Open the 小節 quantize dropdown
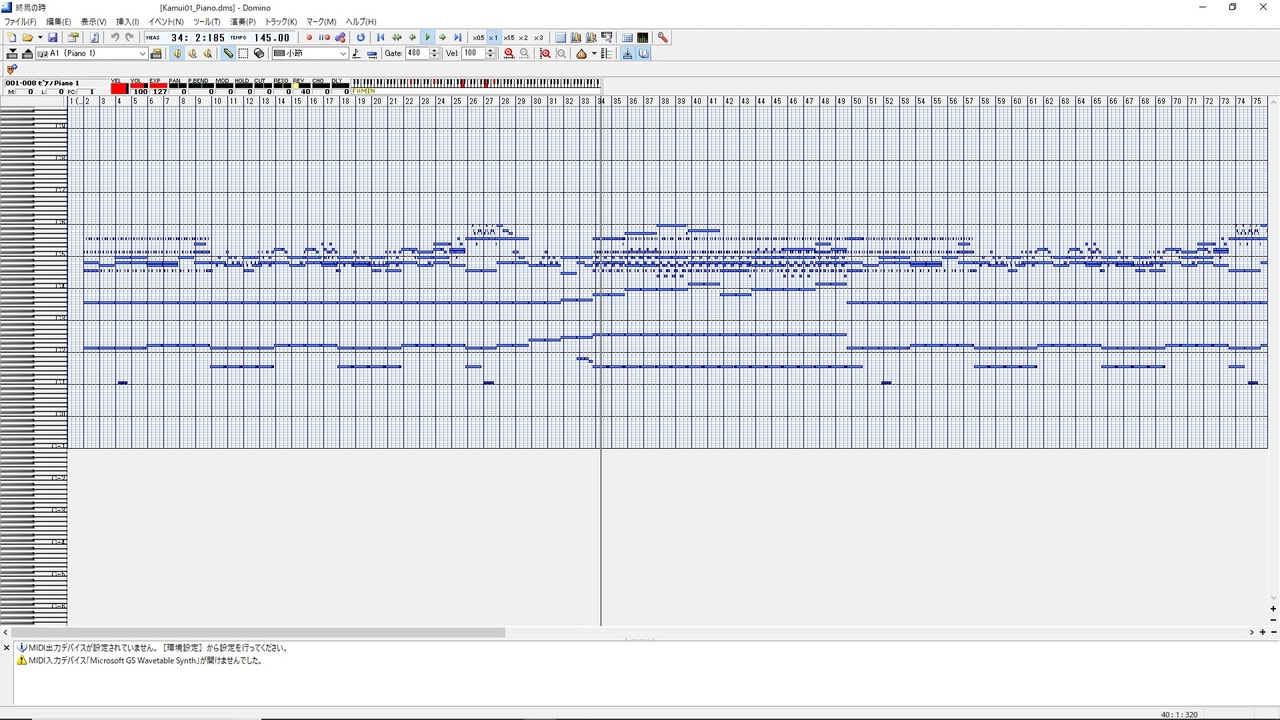 click(310, 53)
